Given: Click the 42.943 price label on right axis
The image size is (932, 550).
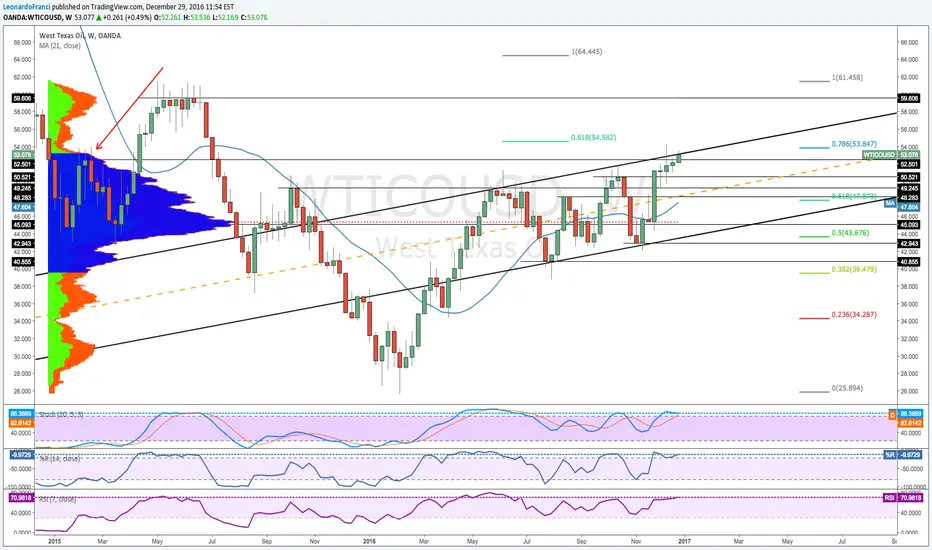Looking at the screenshot, I should (x=909, y=243).
